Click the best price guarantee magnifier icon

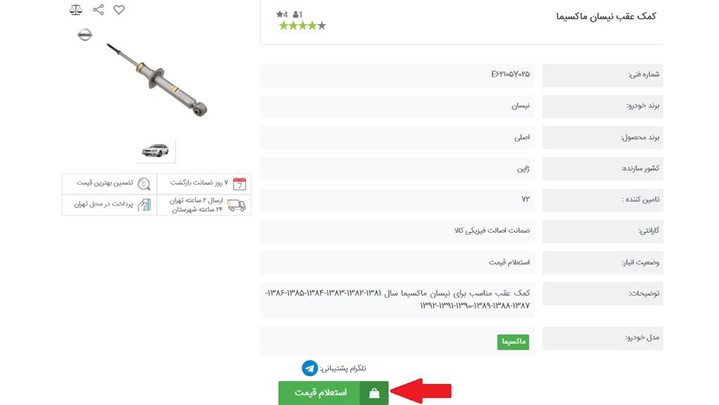click(144, 183)
